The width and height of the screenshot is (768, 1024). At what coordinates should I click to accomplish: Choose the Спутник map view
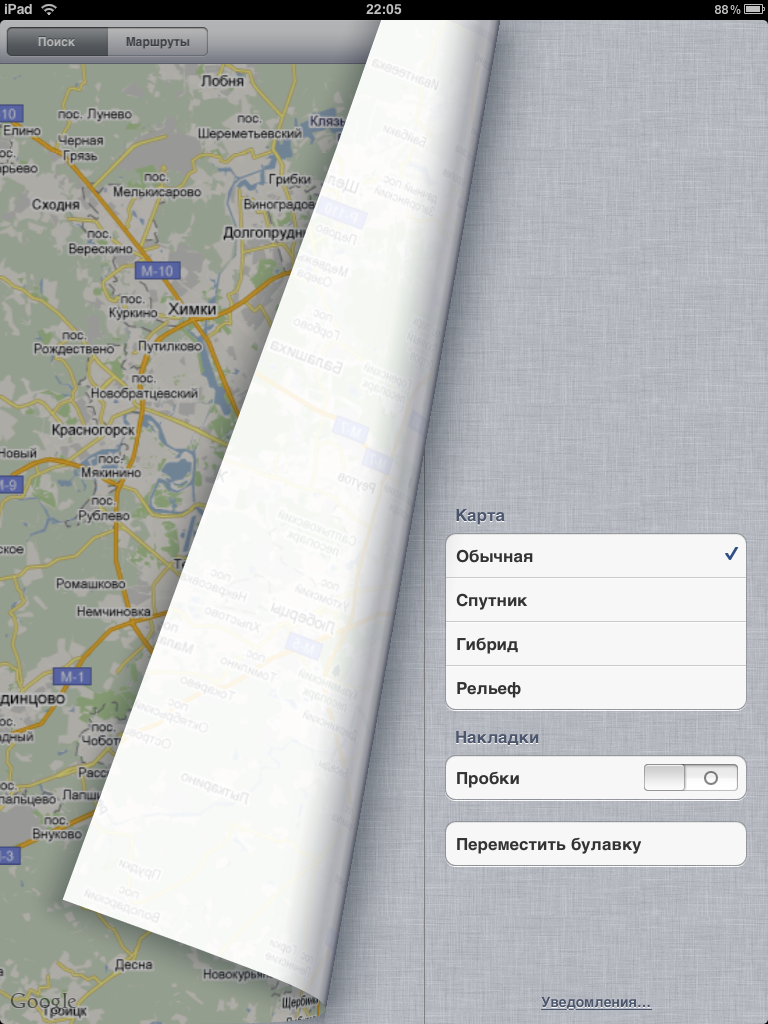595,600
